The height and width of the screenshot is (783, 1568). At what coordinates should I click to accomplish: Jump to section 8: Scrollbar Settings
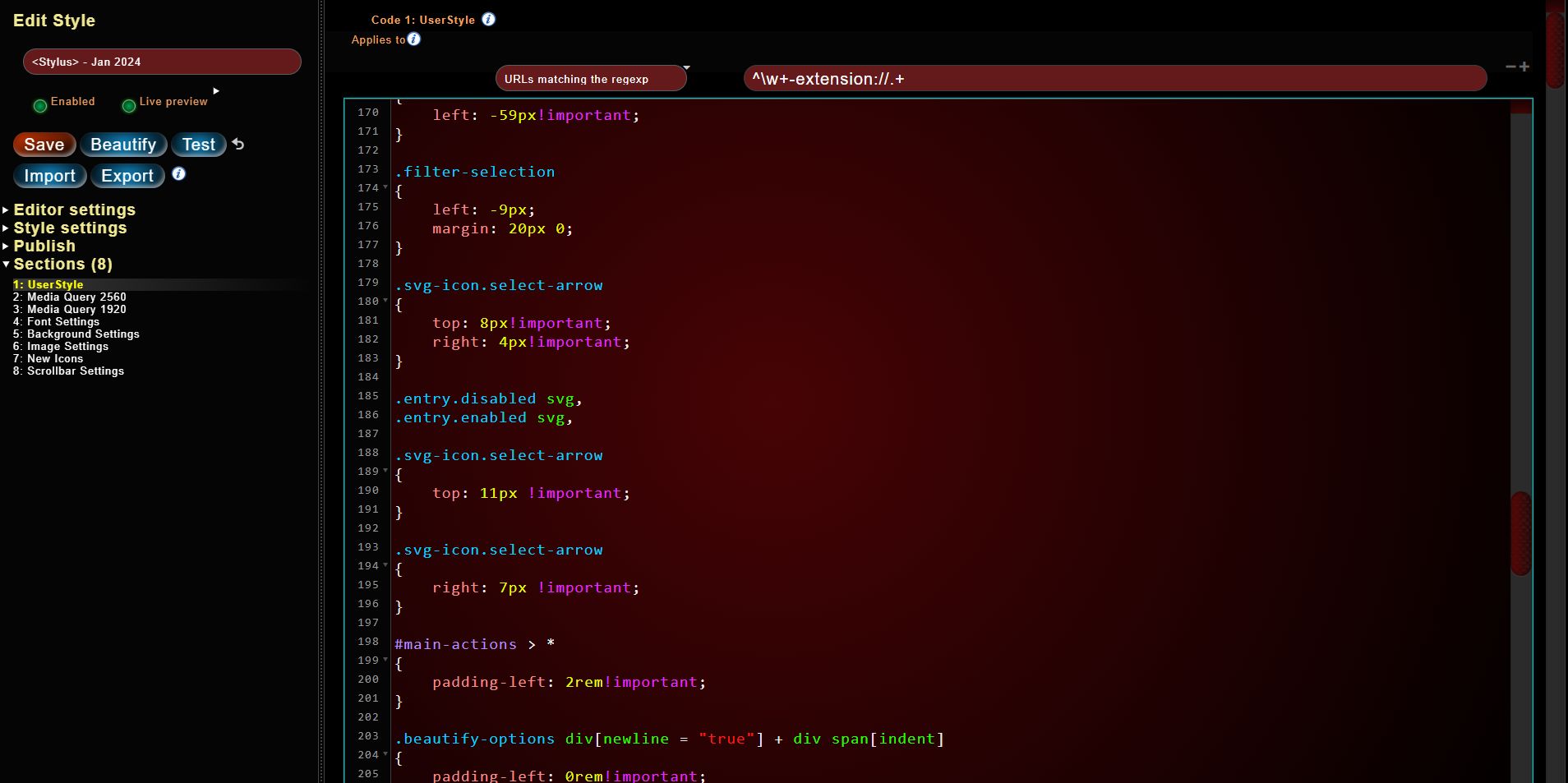[x=68, y=371]
